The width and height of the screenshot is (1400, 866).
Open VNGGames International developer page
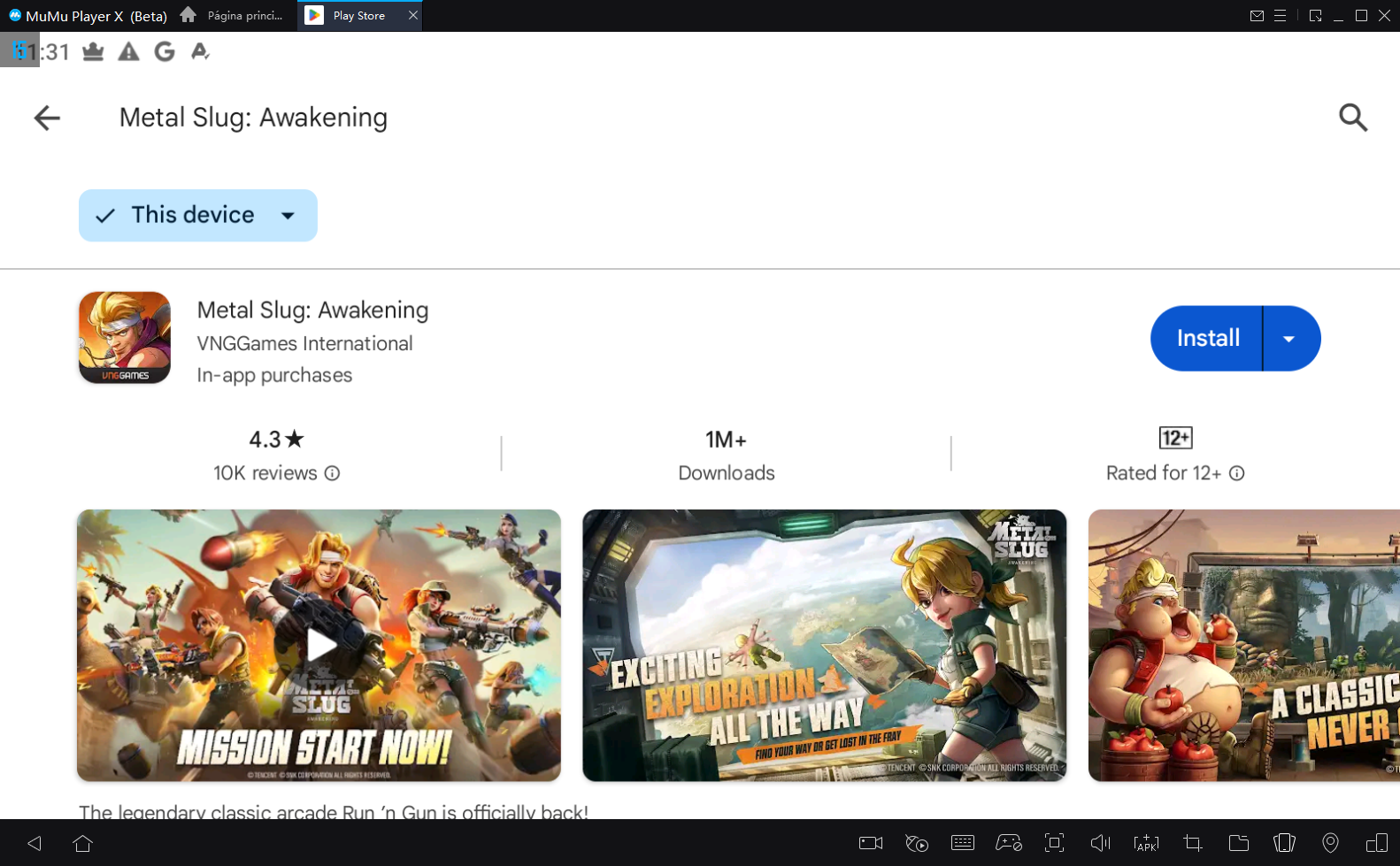304,343
